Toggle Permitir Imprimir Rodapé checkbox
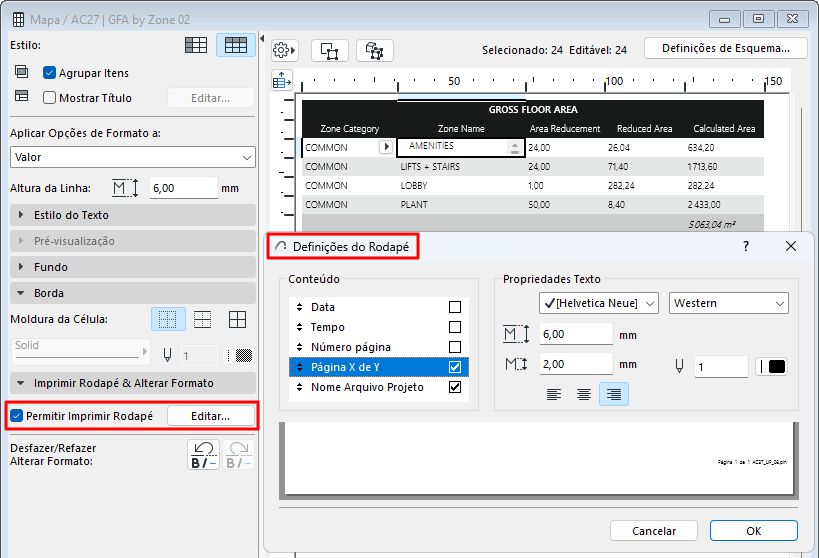This screenshot has width=819, height=558. [x=17, y=416]
